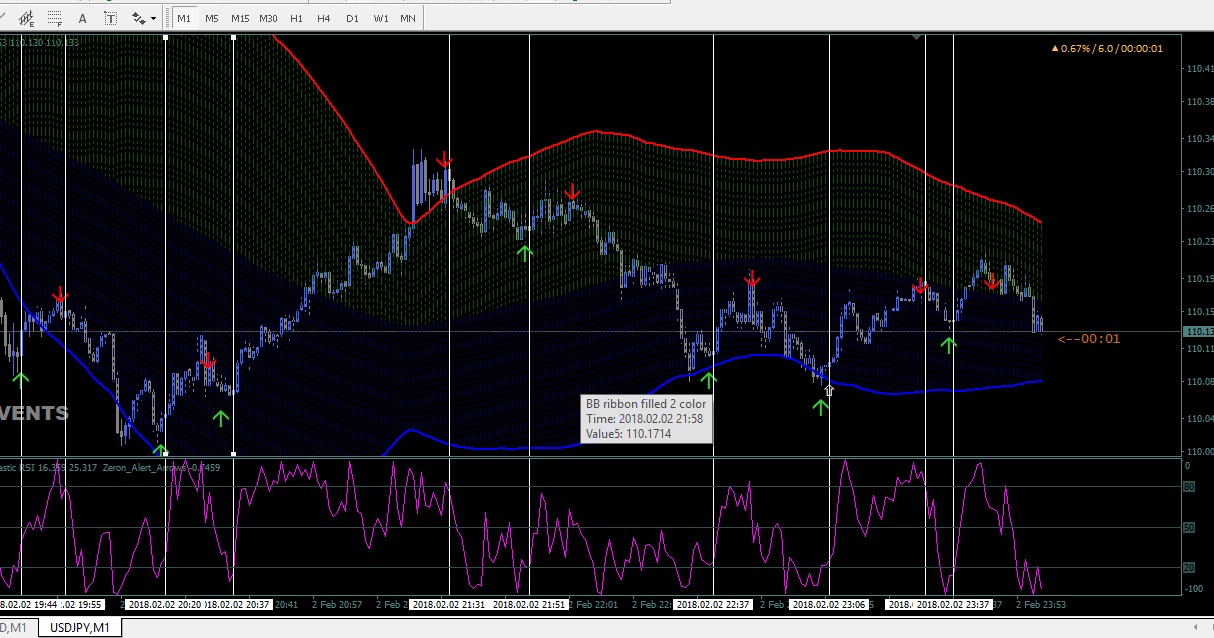Toggle the M15 timeframe button
This screenshot has width=1214, height=638.
coord(240,18)
